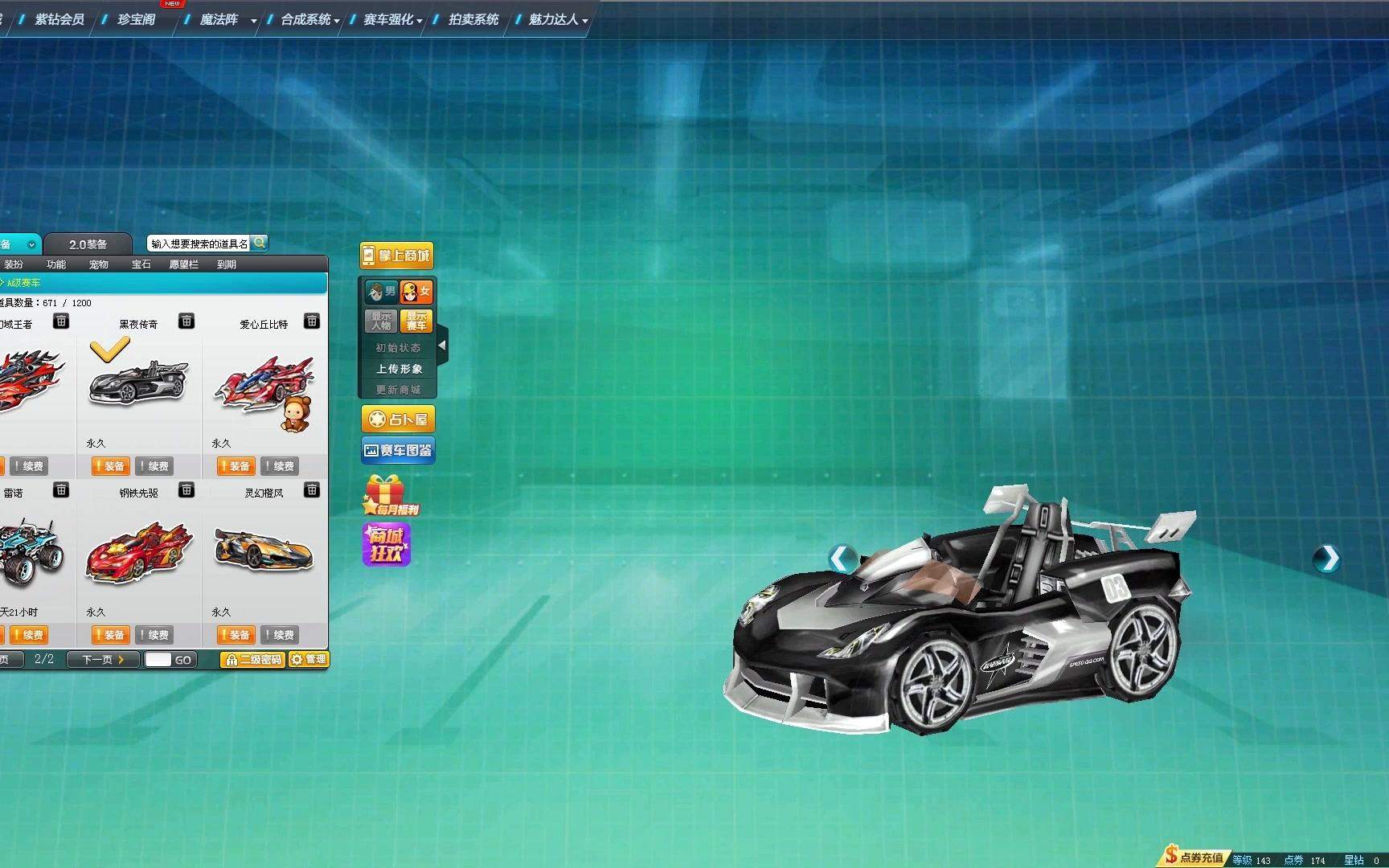Open 赛车图鉴 car gallery
The height and width of the screenshot is (868, 1389).
[x=398, y=451]
